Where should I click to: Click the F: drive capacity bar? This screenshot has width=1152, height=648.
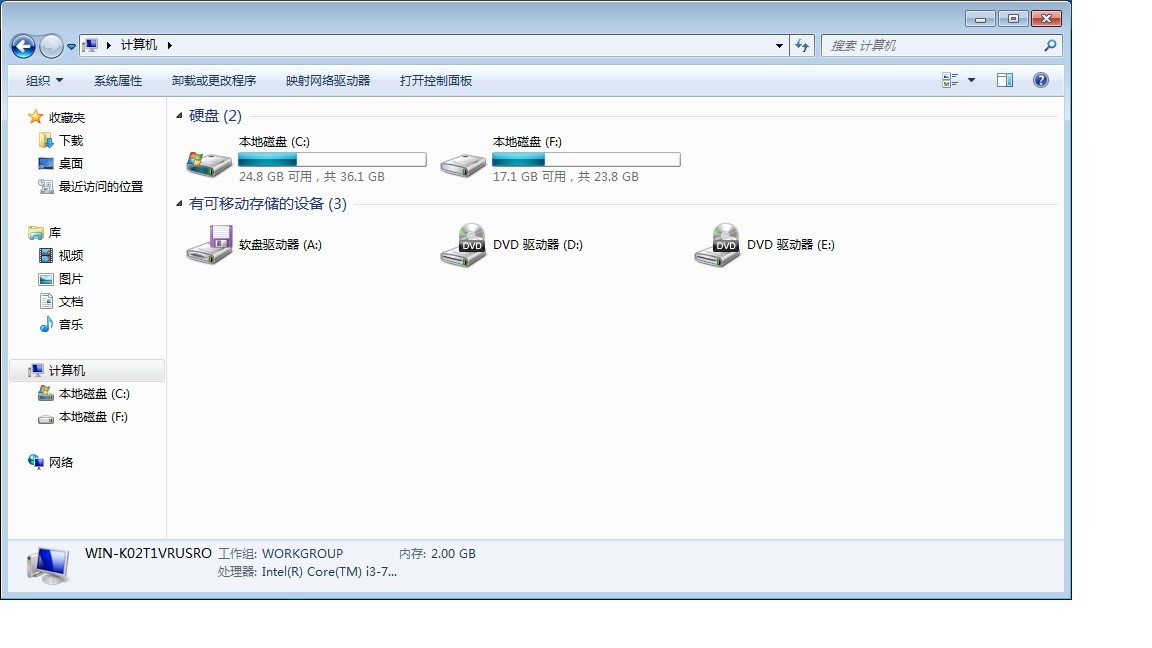coord(586,159)
